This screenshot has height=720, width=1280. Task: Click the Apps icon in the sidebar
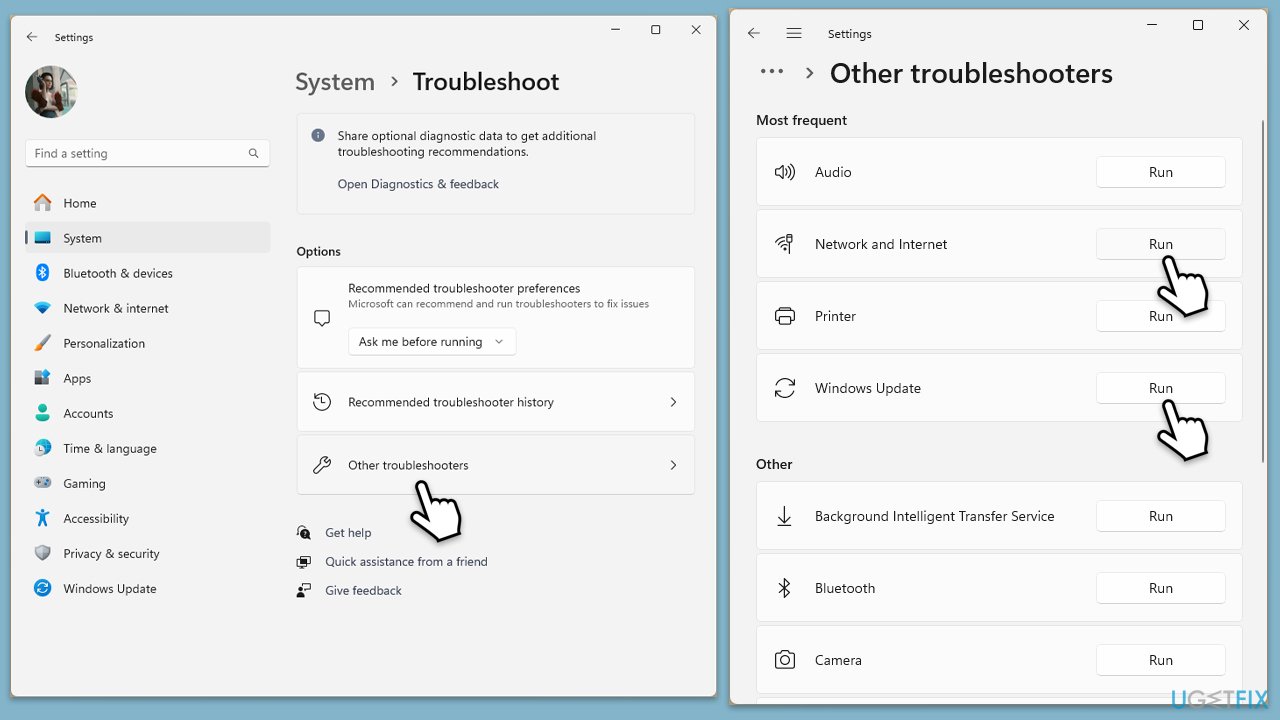(x=42, y=378)
